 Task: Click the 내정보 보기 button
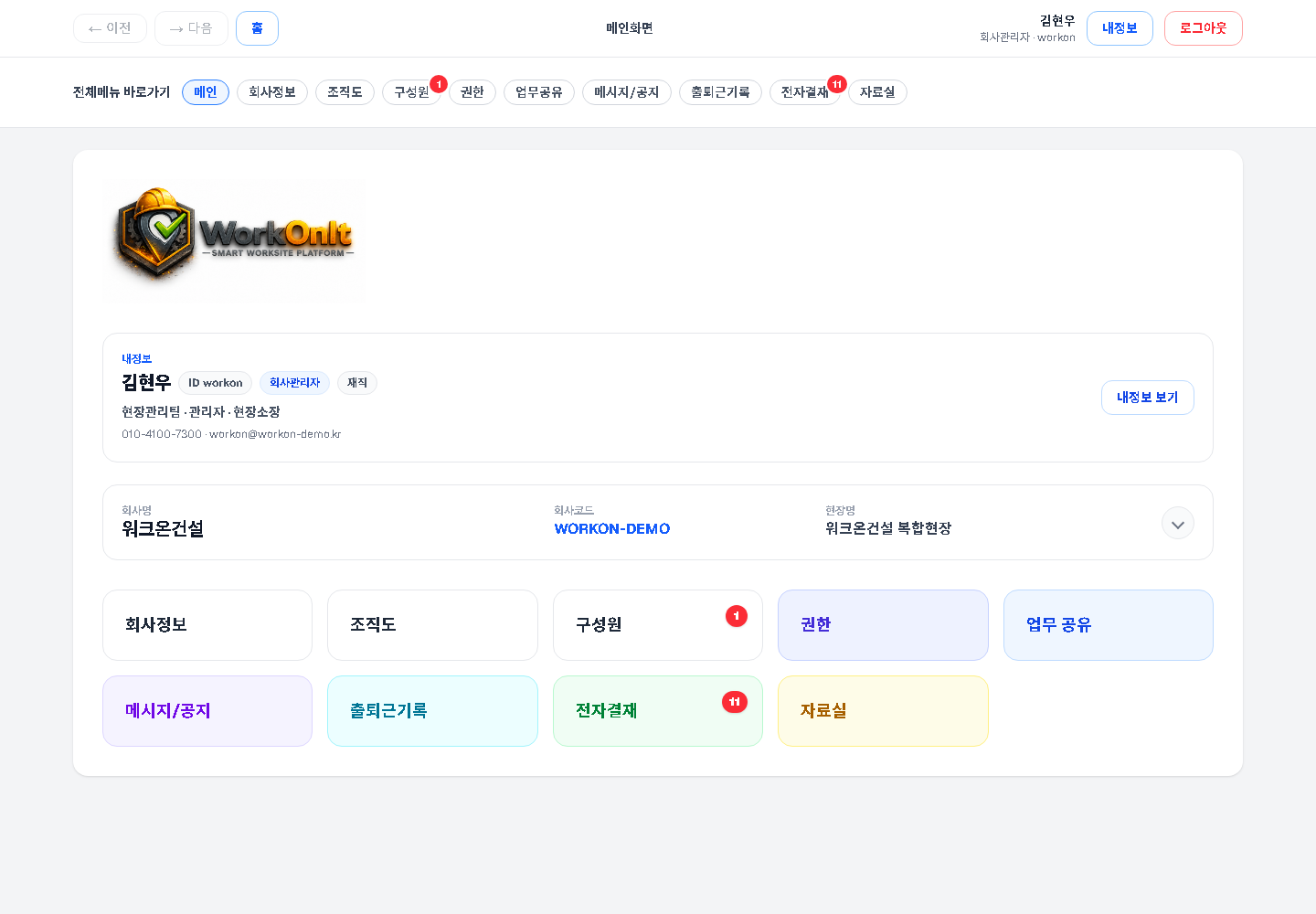(1148, 398)
